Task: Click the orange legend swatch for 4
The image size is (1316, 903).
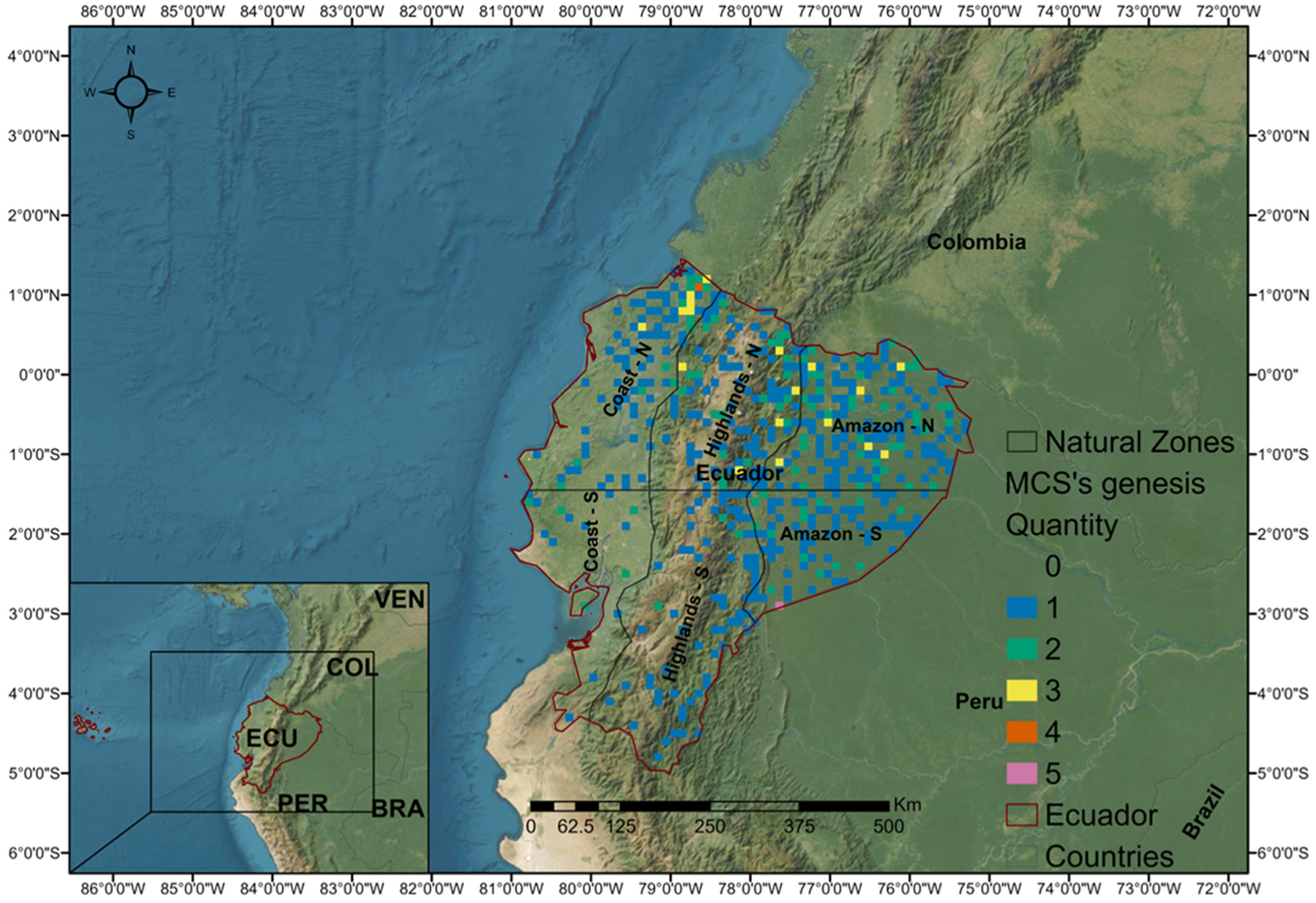Action: click(x=1022, y=732)
